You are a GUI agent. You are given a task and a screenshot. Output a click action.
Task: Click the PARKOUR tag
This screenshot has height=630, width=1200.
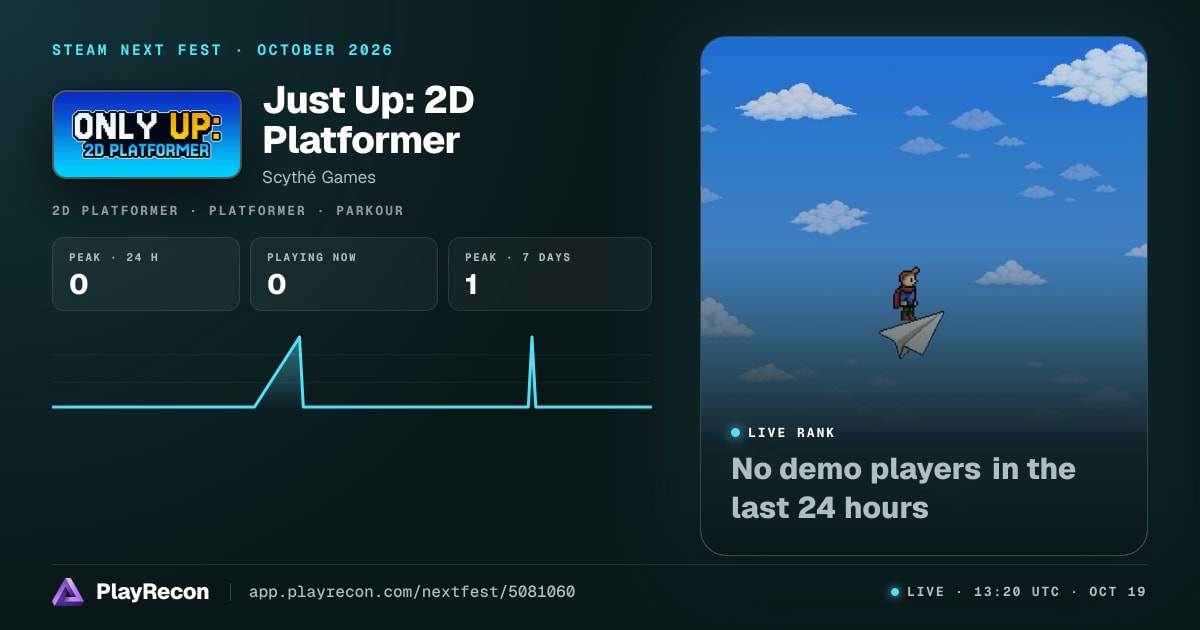[x=370, y=211]
